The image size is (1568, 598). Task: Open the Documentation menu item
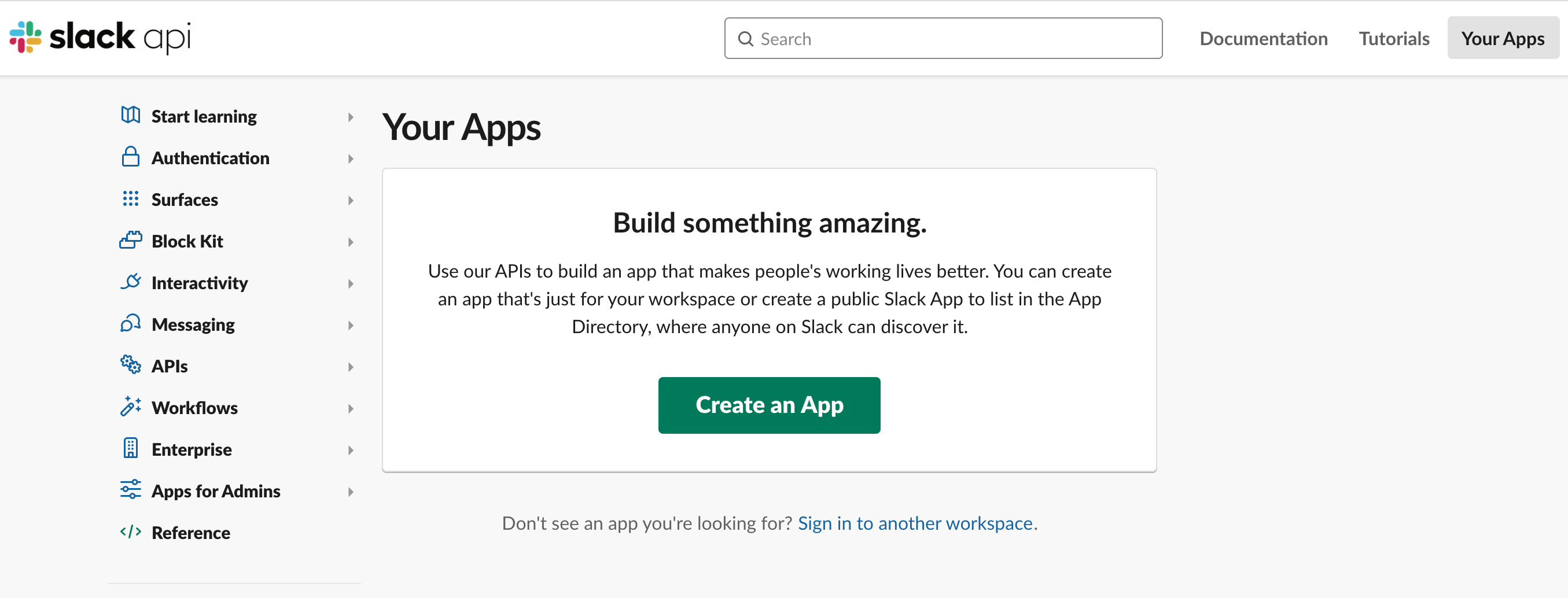click(1263, 38)
